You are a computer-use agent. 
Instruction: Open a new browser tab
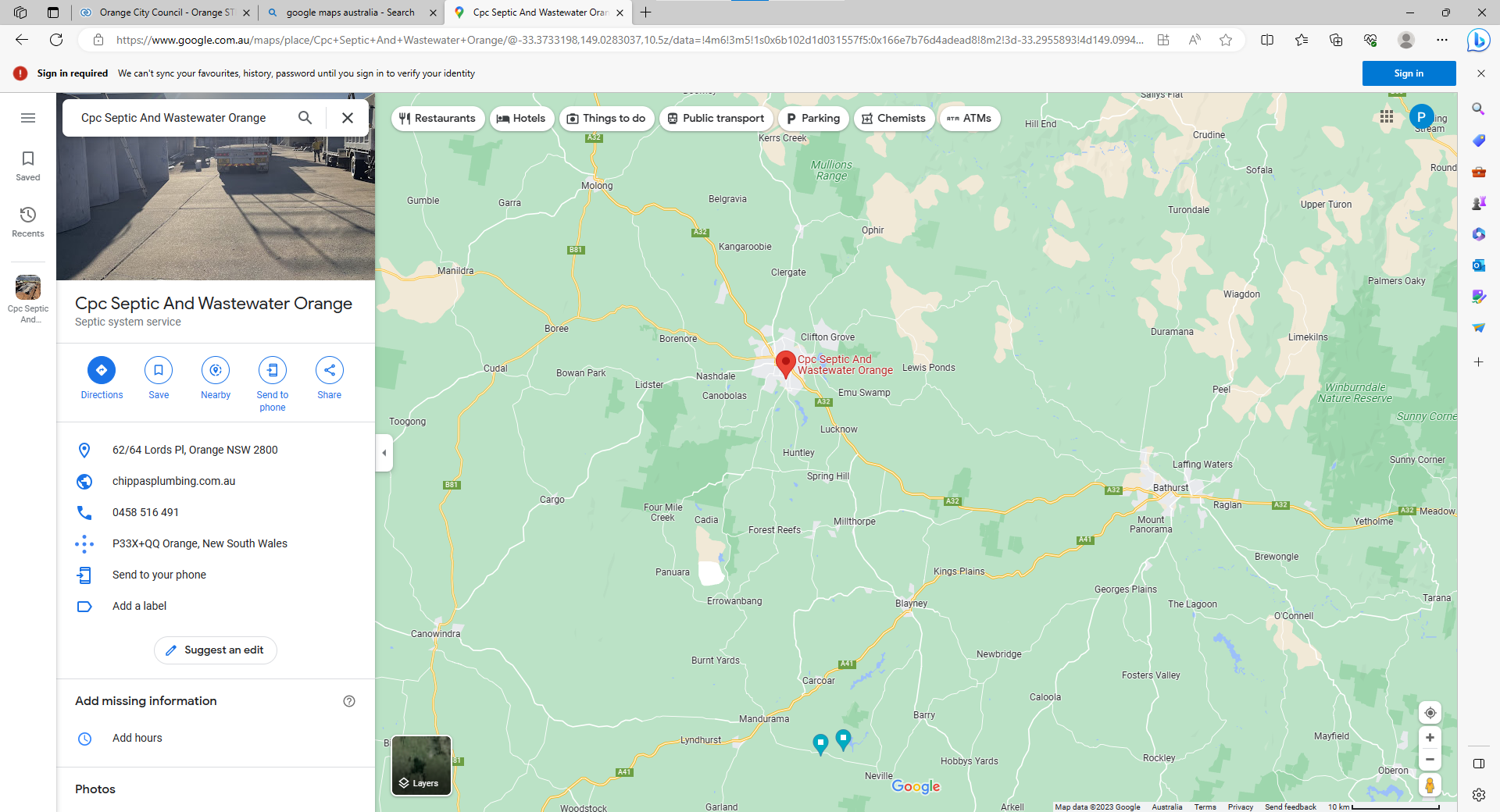645,12
